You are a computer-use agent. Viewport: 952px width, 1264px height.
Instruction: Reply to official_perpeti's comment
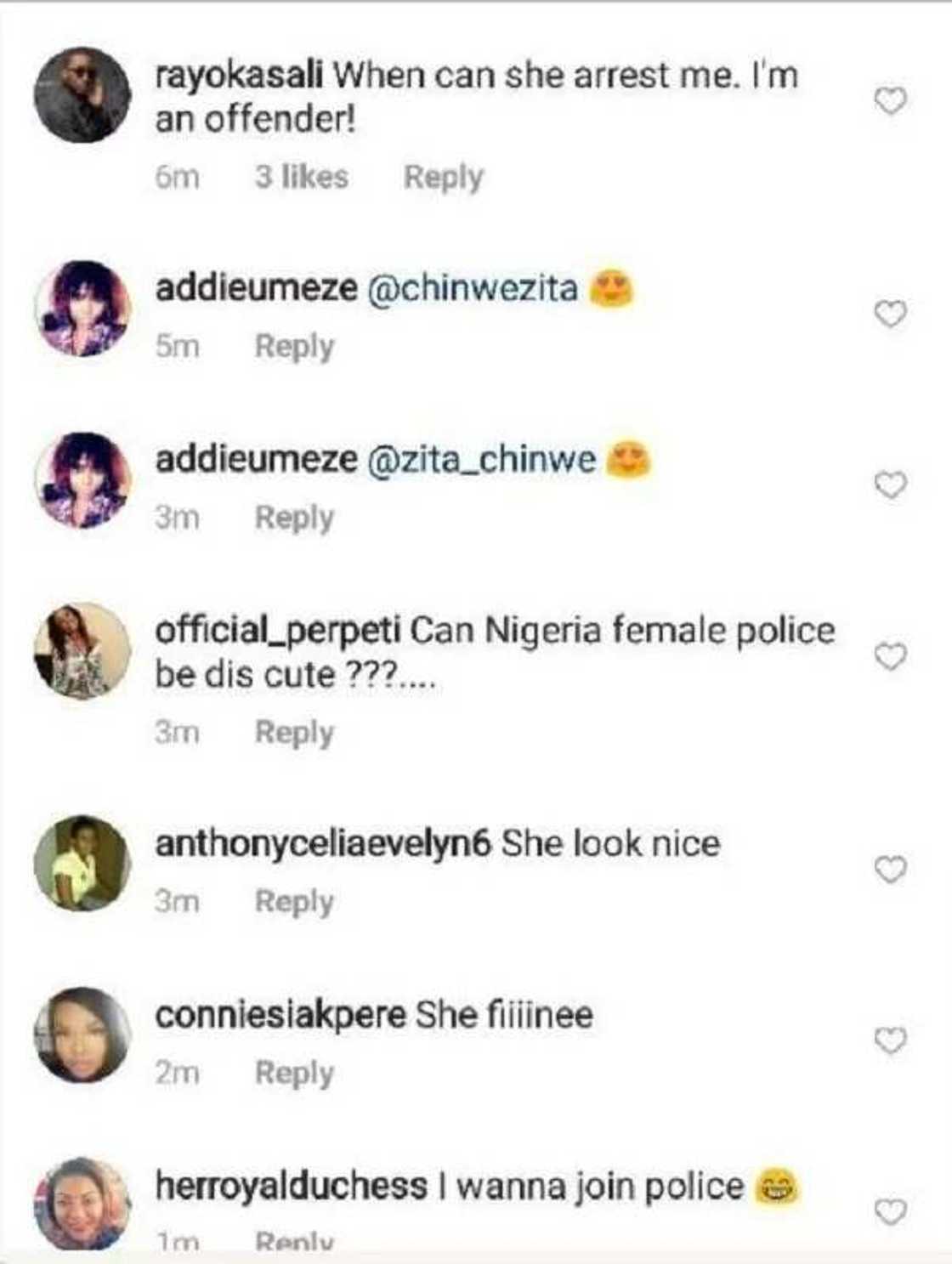[294, 732]
